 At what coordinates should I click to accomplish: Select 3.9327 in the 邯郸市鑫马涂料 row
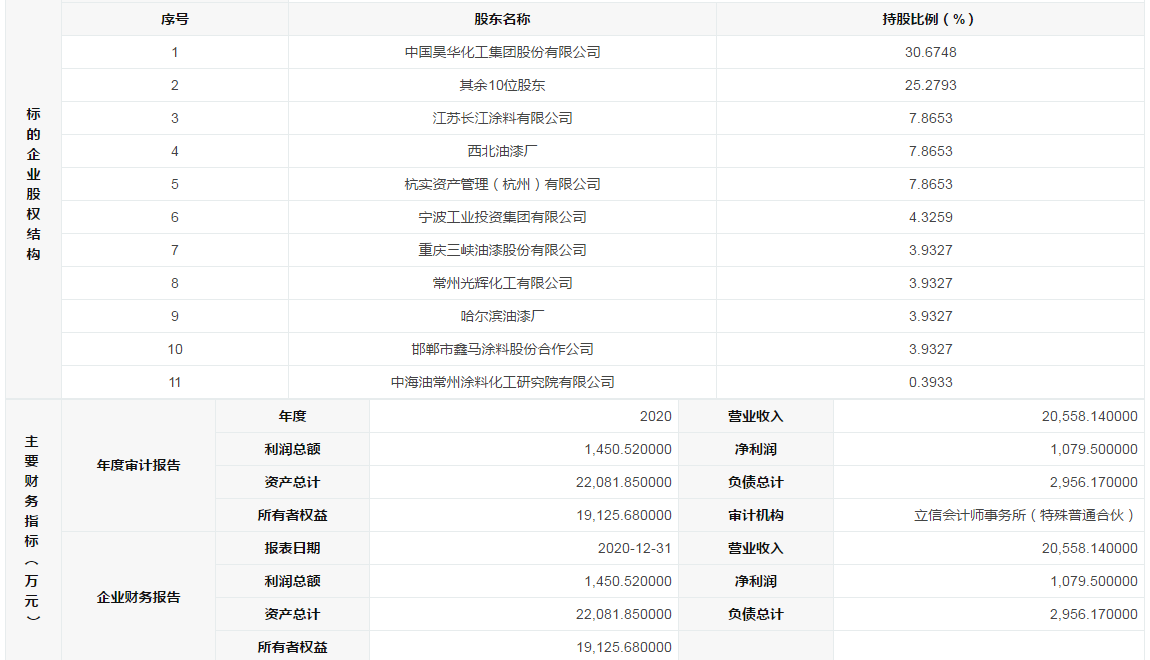pos(931,349)
